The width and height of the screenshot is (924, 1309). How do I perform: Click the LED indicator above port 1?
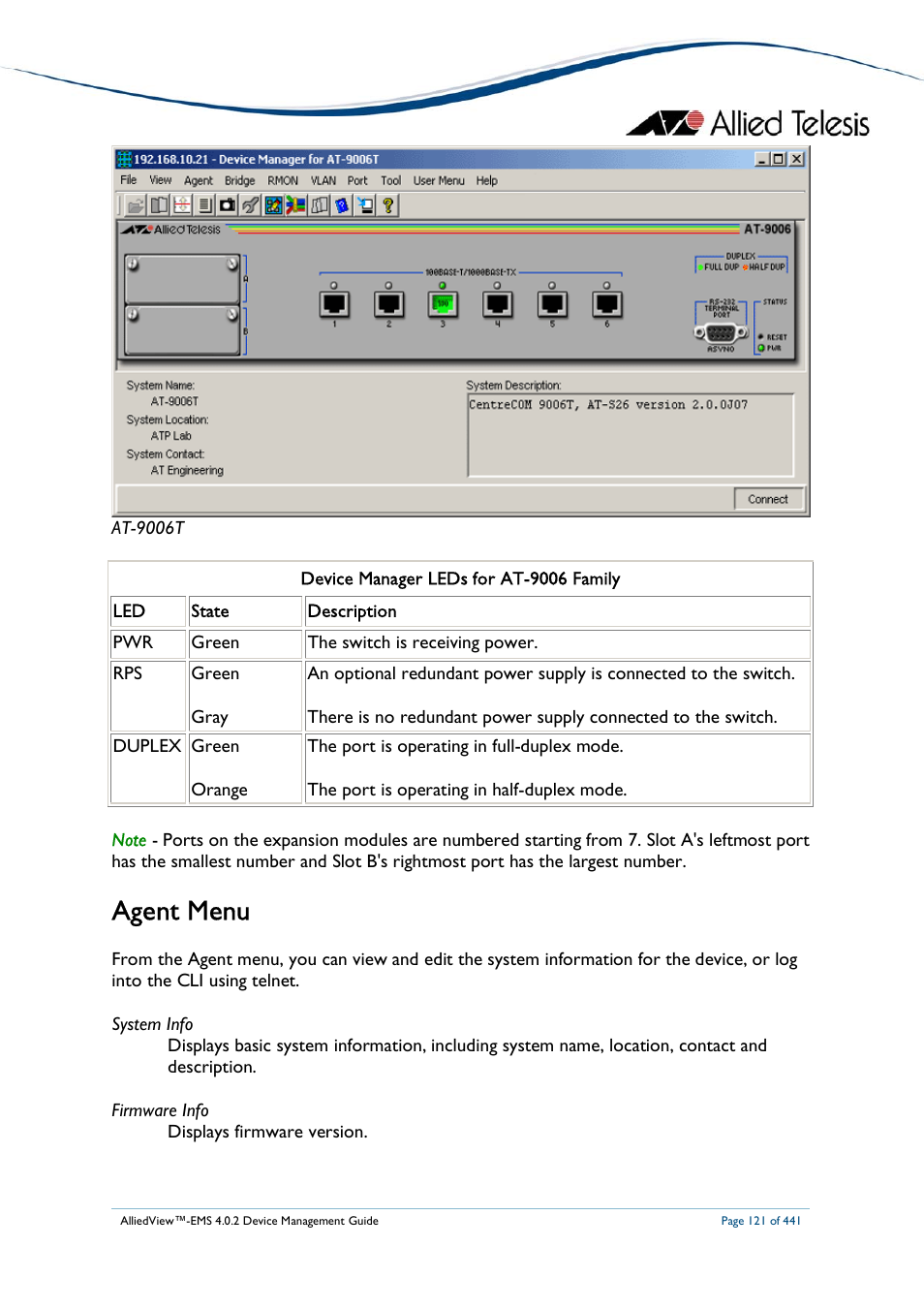(333, 286)
